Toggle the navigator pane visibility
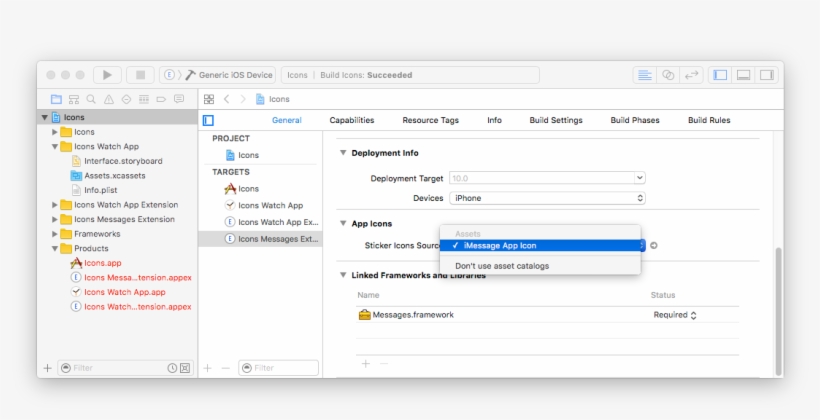820x420 pixels. [x=720, y=75]
